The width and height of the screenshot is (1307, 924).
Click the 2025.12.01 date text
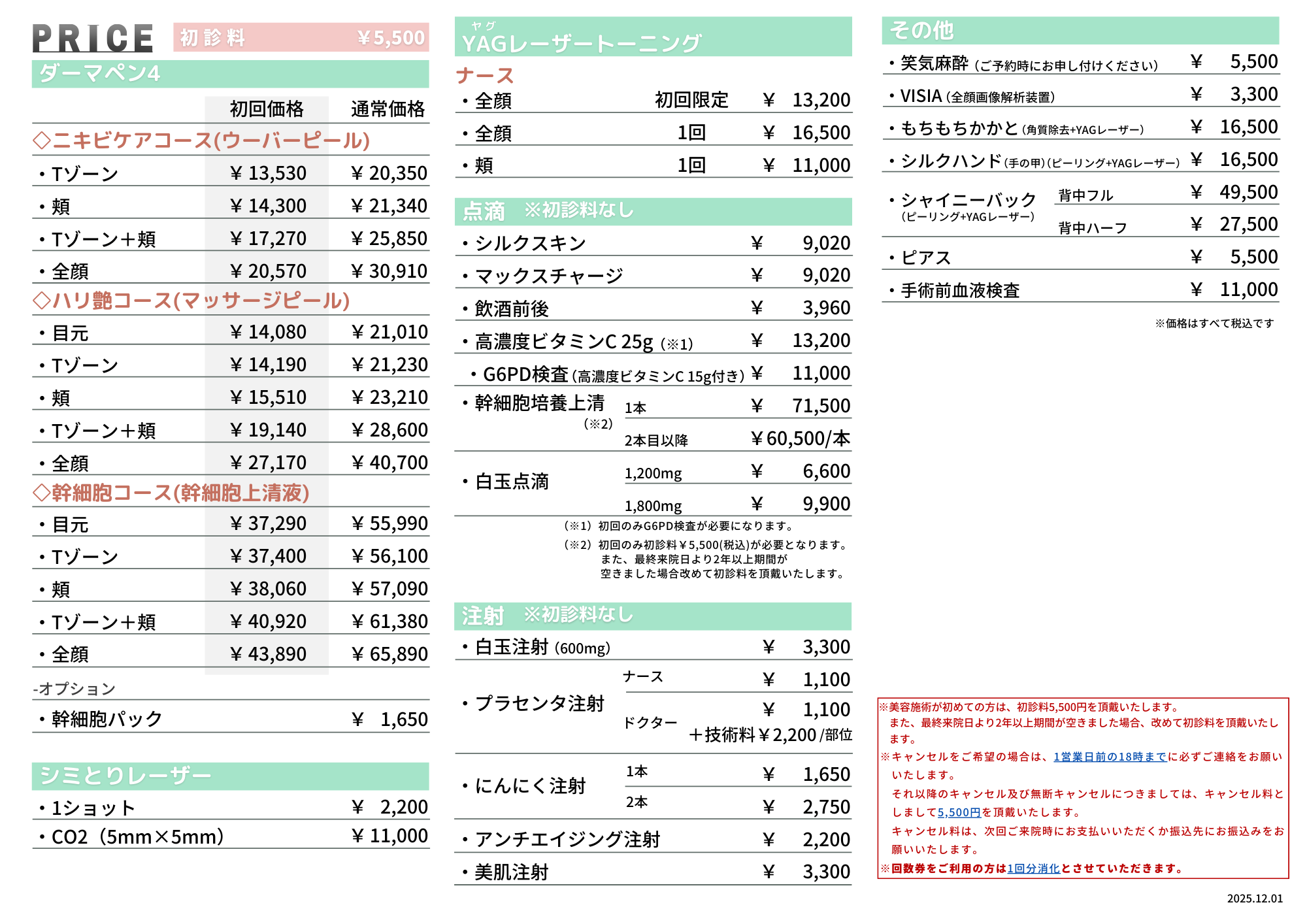[1254, 899]
